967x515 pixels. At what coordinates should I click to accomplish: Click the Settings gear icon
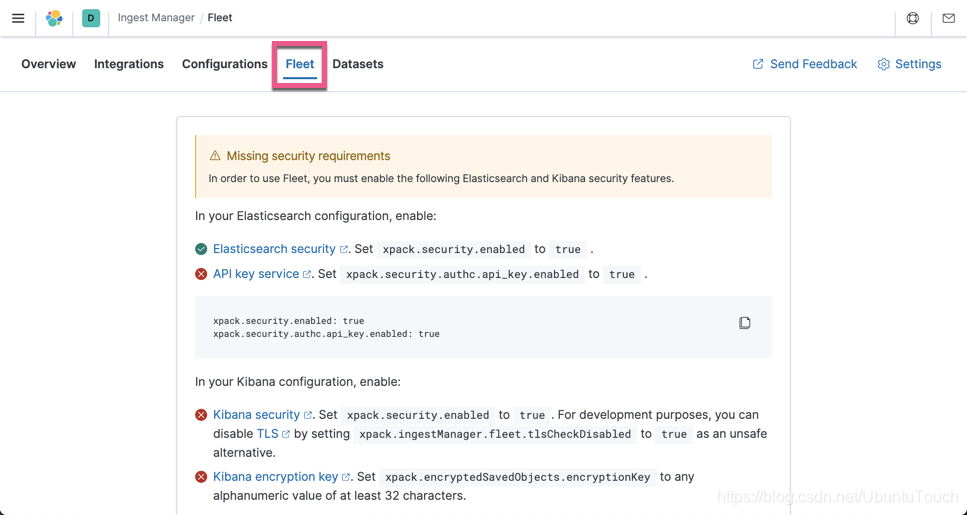pos(884,64)
